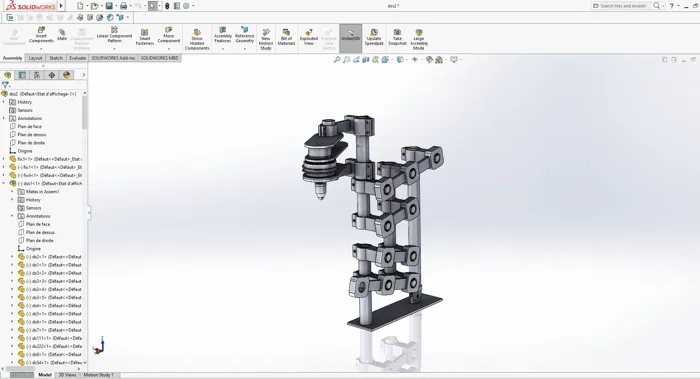This screenshot has height=379, width=700.
Task: Toggle the select cursor tool in top bar
Action: (153, 6)
